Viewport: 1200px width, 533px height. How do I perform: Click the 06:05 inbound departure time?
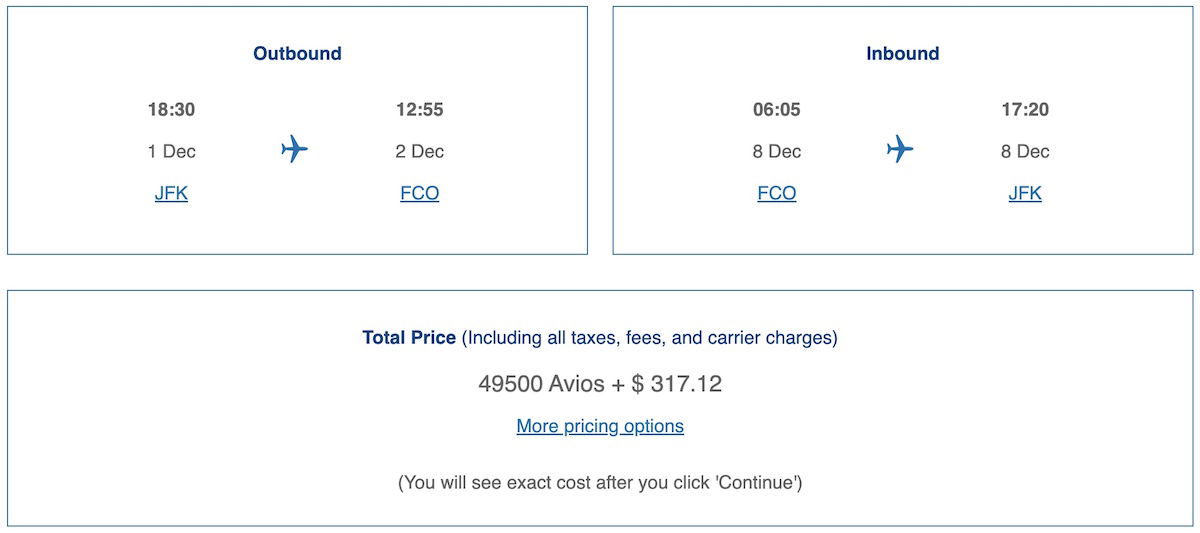777,110
